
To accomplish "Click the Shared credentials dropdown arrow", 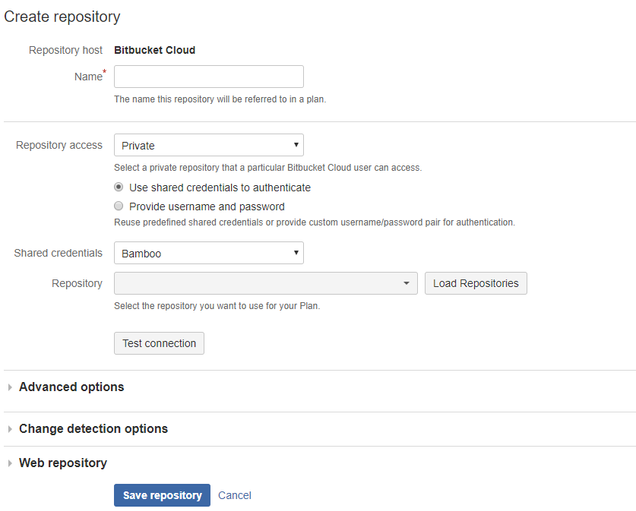I will 296,253.
